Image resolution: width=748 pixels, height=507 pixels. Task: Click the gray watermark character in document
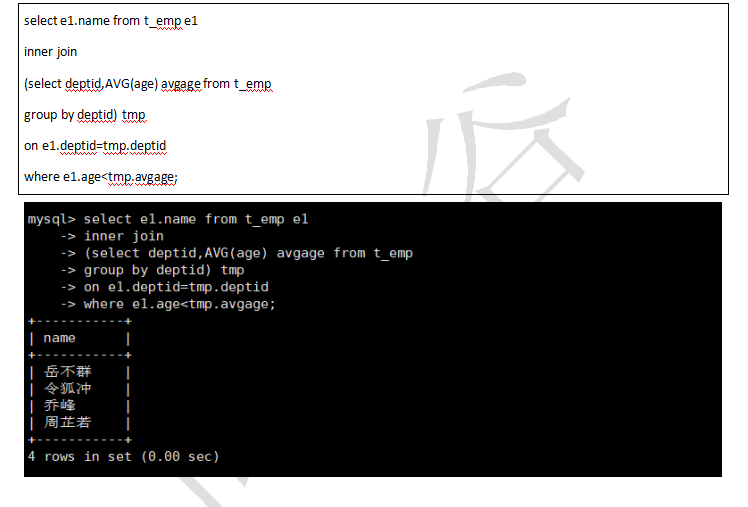(503, 136)
